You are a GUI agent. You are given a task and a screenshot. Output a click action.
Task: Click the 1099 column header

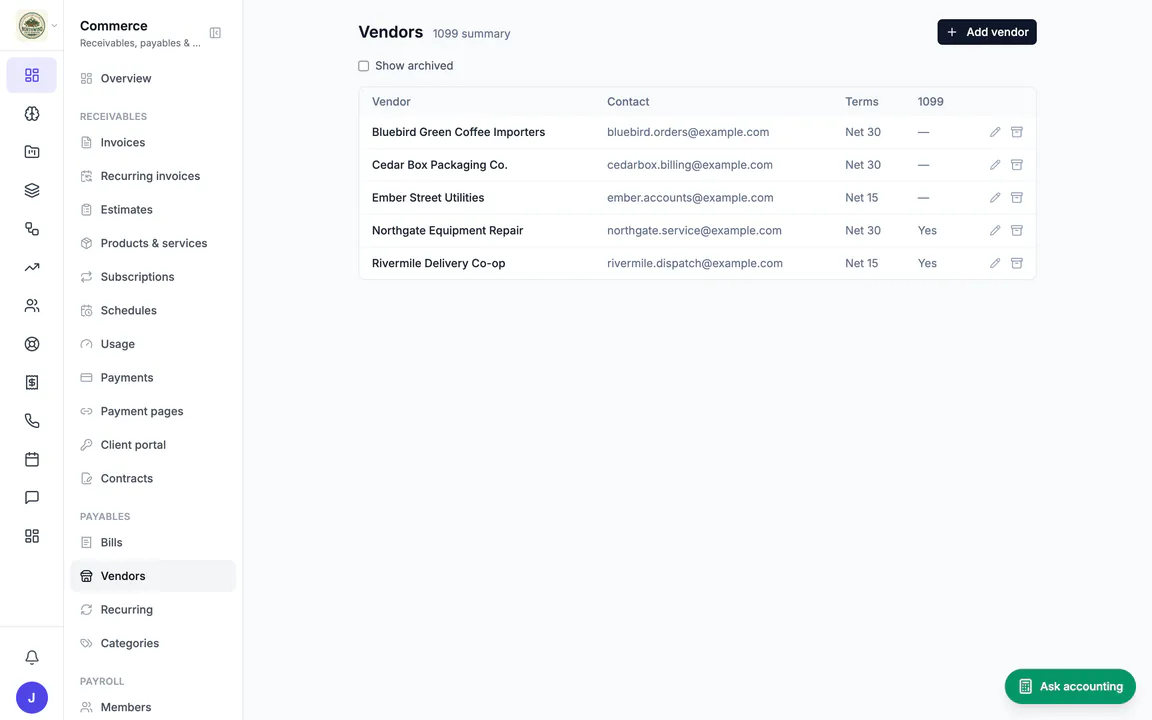click(x=930, y=101)
